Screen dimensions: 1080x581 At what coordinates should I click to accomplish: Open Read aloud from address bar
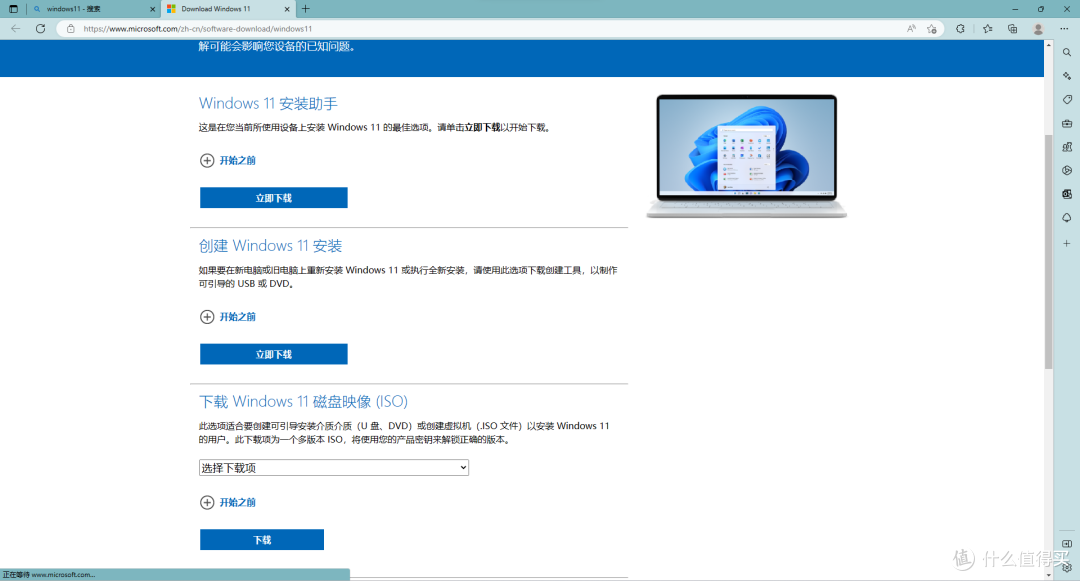click(x=911, y=29)
